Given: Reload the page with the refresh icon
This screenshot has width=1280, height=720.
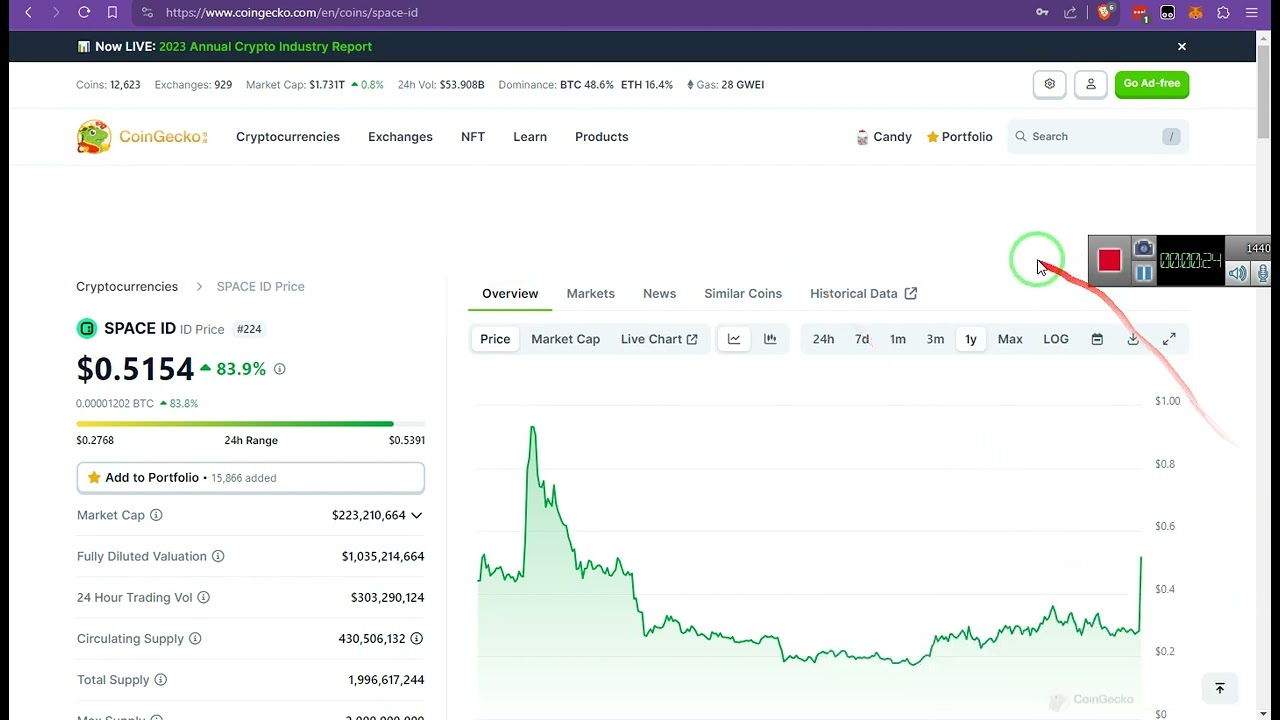Looking at the screenshot, I should [x=84, y=12].
